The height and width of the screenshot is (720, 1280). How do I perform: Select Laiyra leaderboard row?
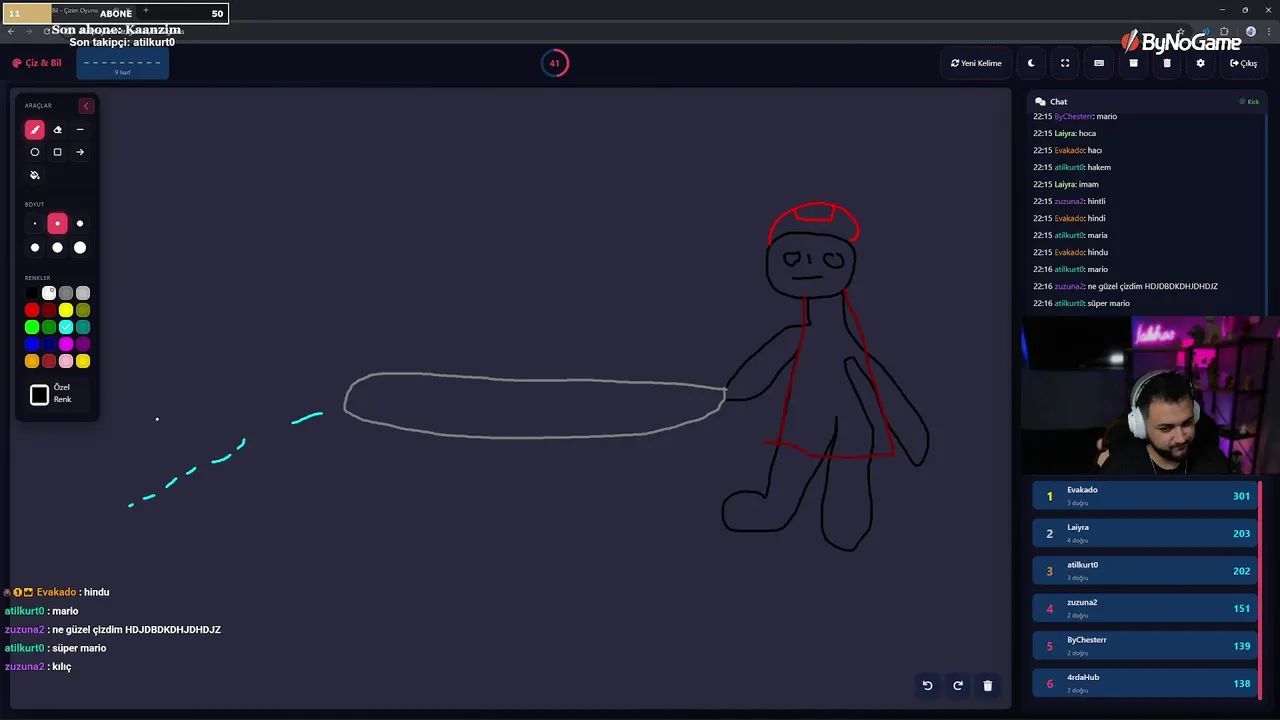click(1144, 533)
